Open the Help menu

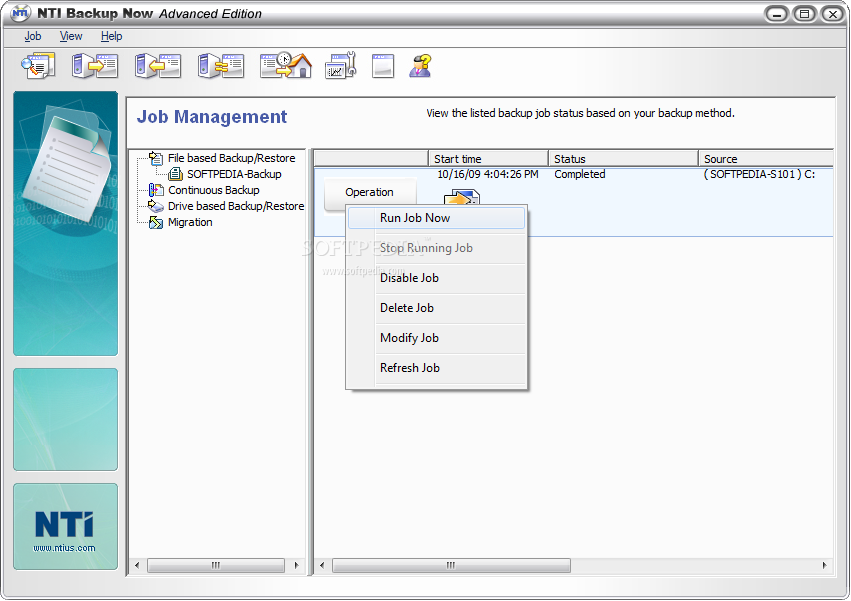click(x=111, y=36)
